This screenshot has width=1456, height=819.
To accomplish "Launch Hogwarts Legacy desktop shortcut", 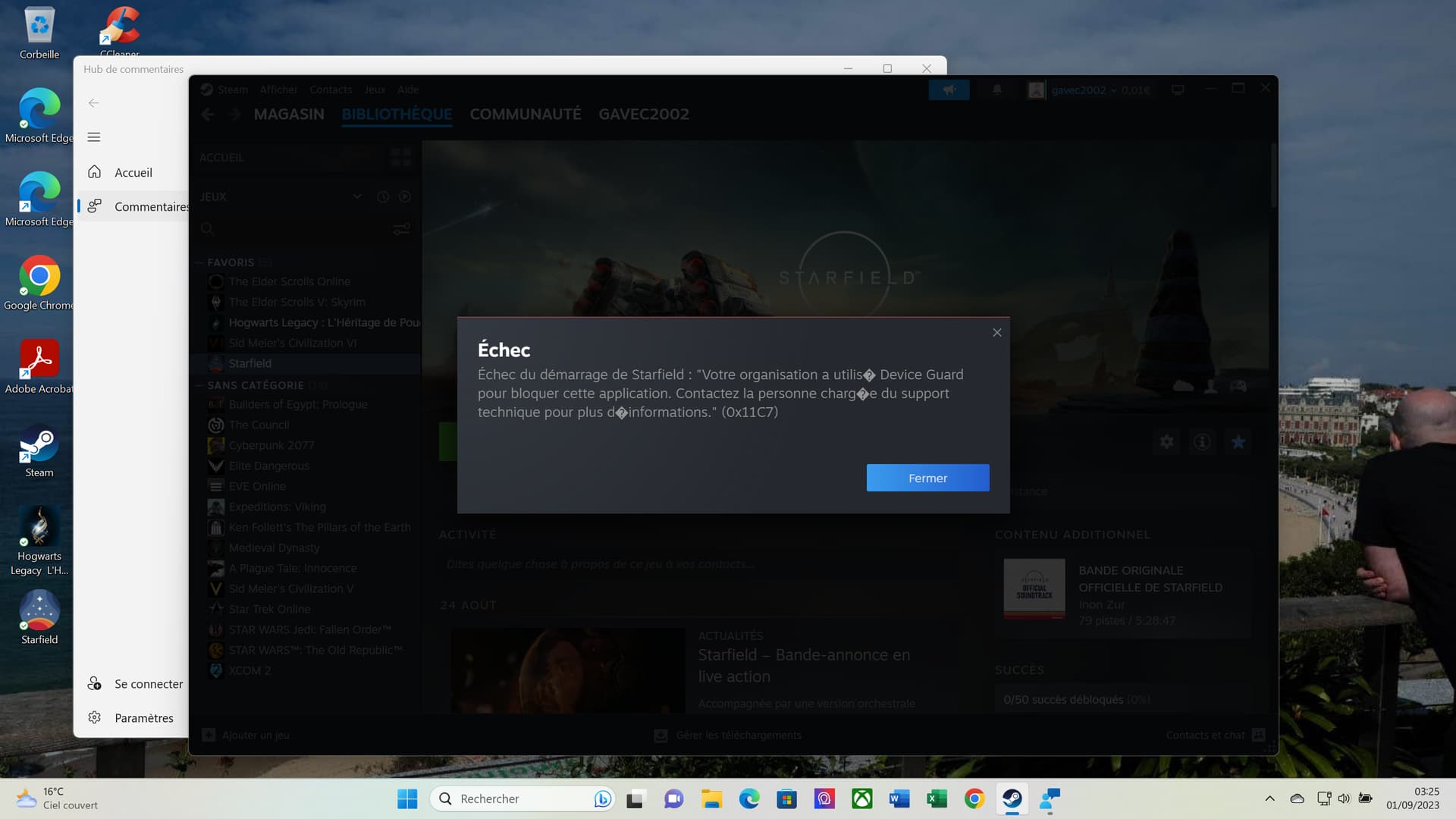I will pyautogui.click(x=39, y=541).
